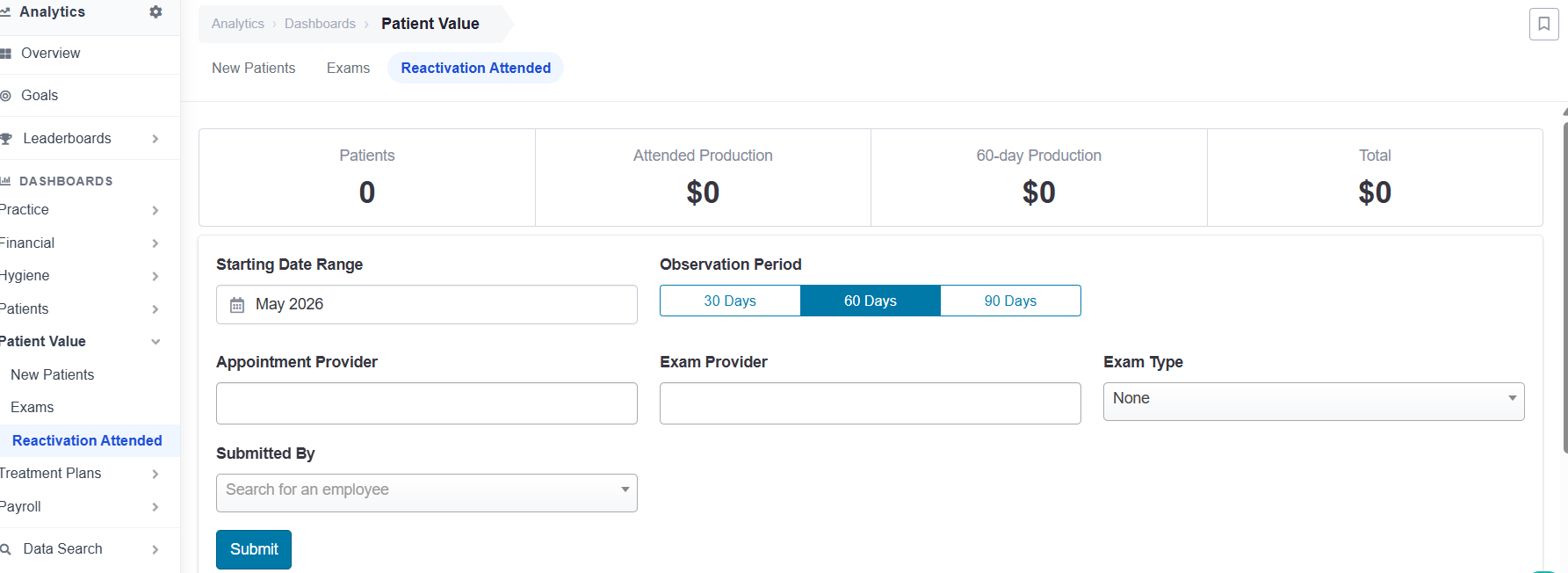Screen dimensions: 1568x573
Task: Click the bookmark icon at top right
Action: point(1543,24)
